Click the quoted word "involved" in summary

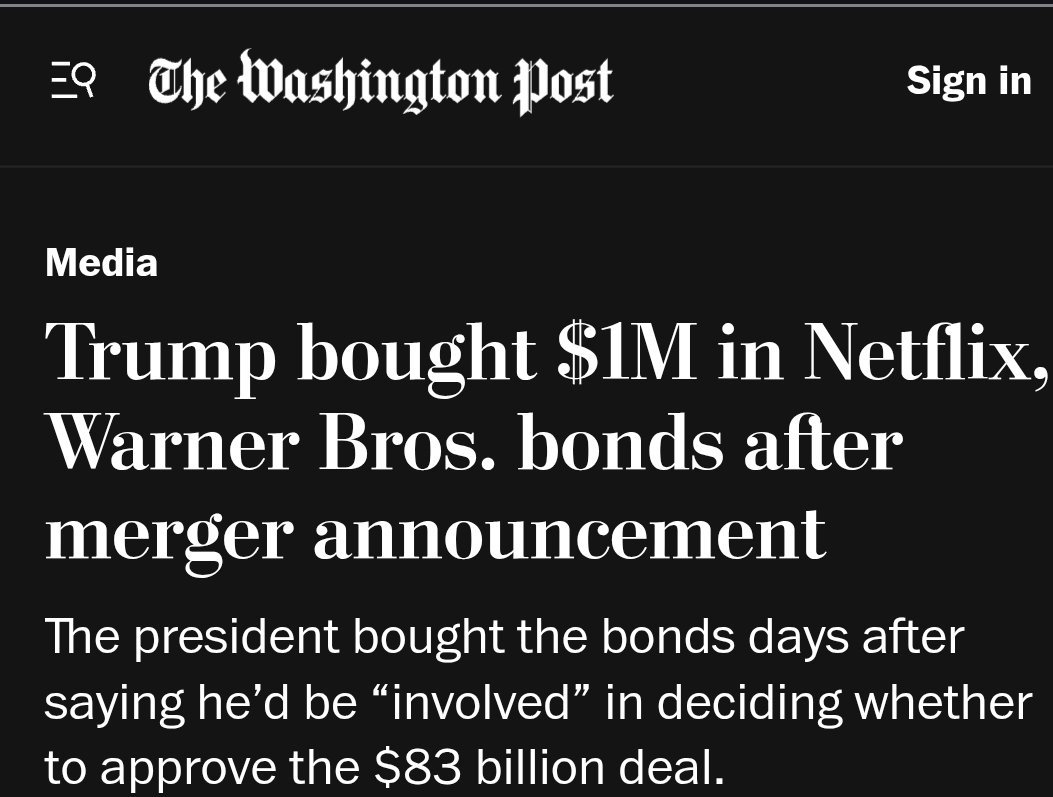tap(490, 703)
